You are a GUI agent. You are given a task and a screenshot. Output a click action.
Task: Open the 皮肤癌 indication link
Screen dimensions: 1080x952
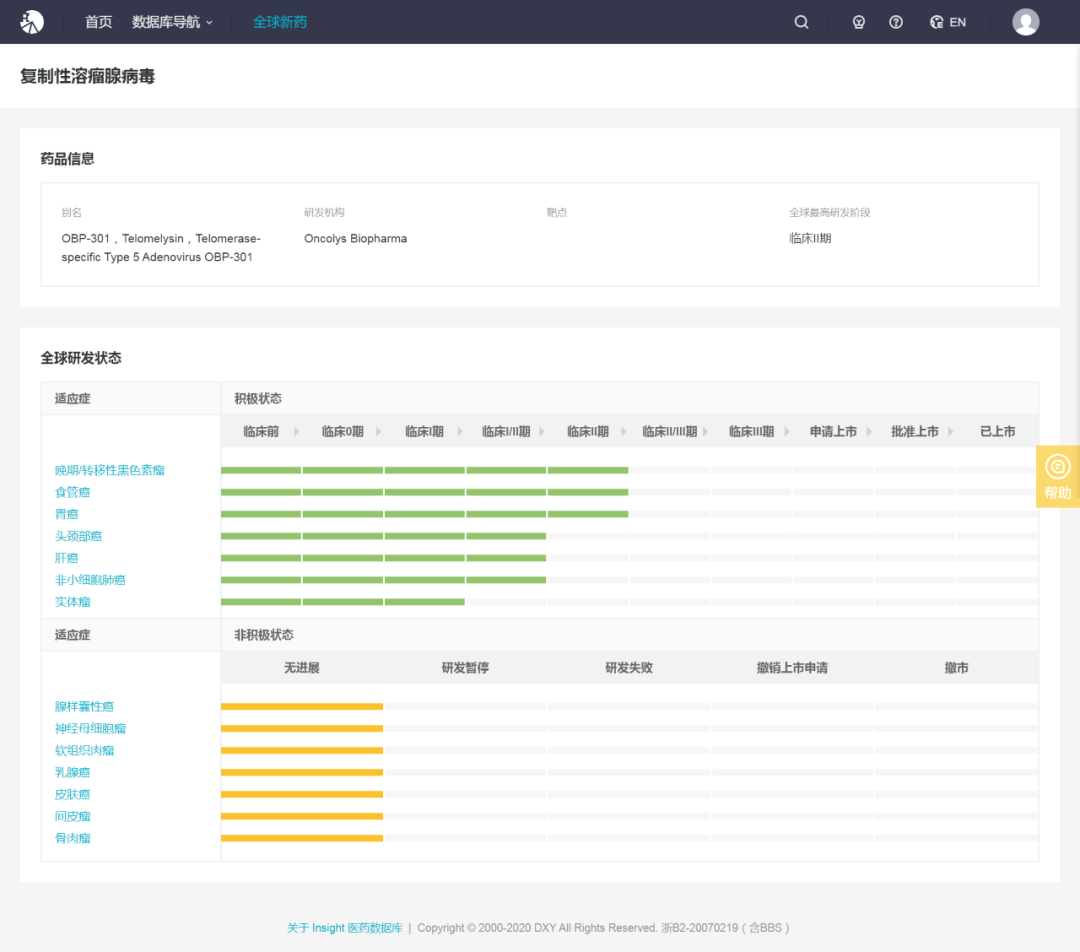click(72, 795)
